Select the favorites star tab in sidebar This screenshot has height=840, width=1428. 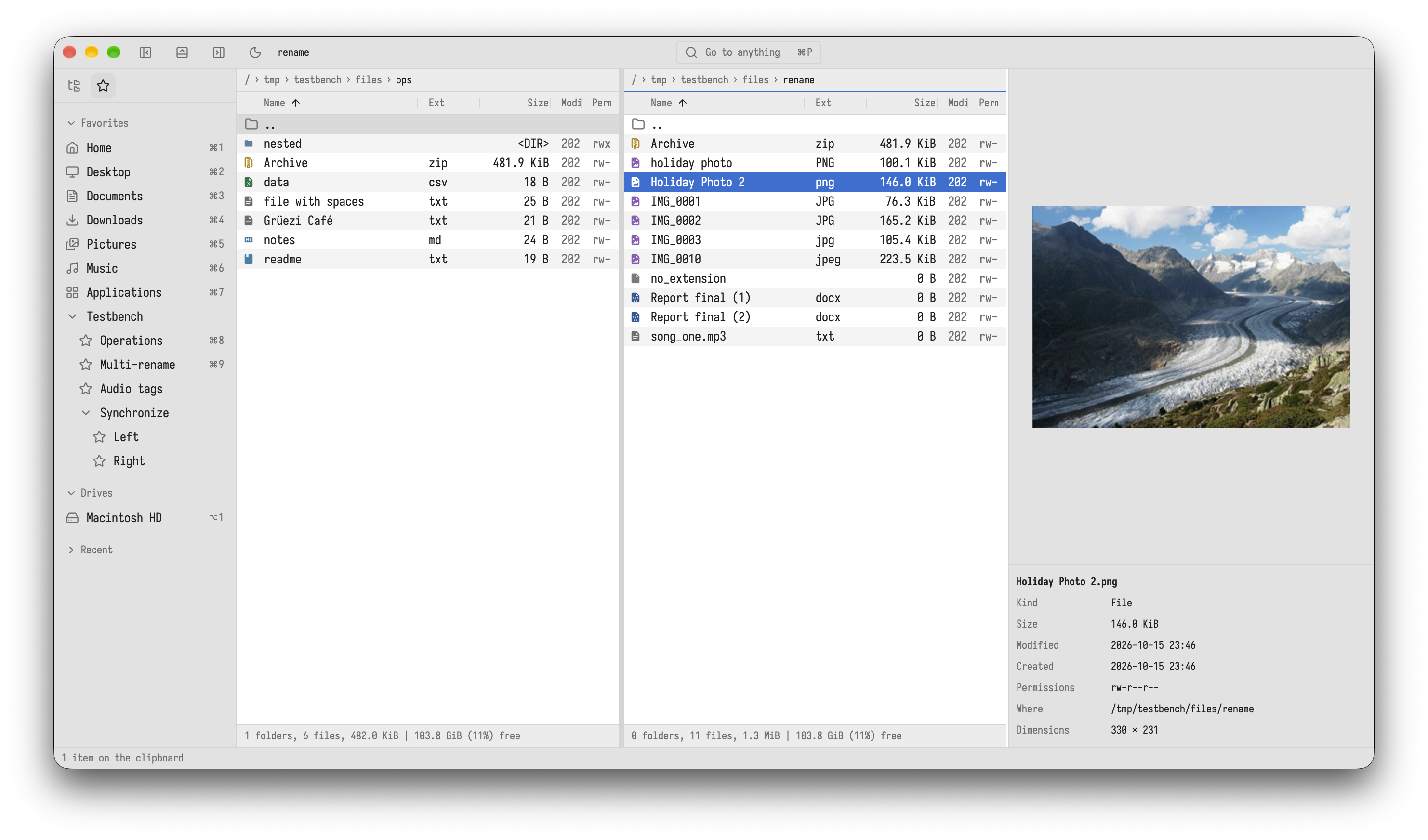103,86
